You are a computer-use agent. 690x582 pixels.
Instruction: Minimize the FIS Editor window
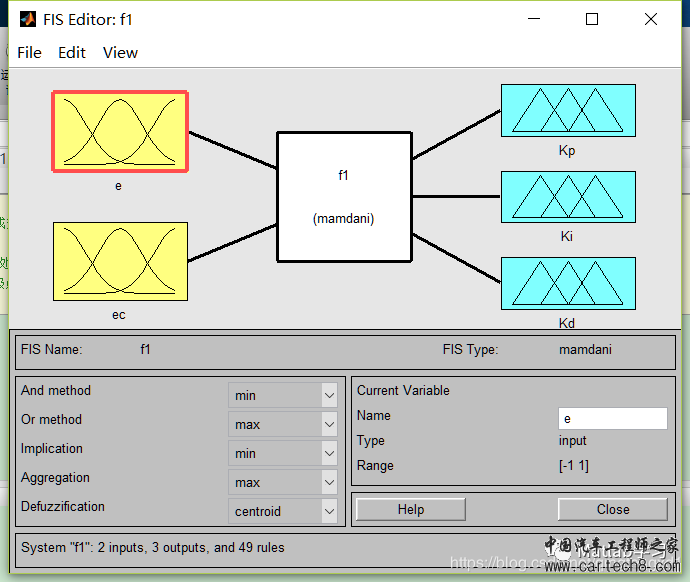click(534, 19)
